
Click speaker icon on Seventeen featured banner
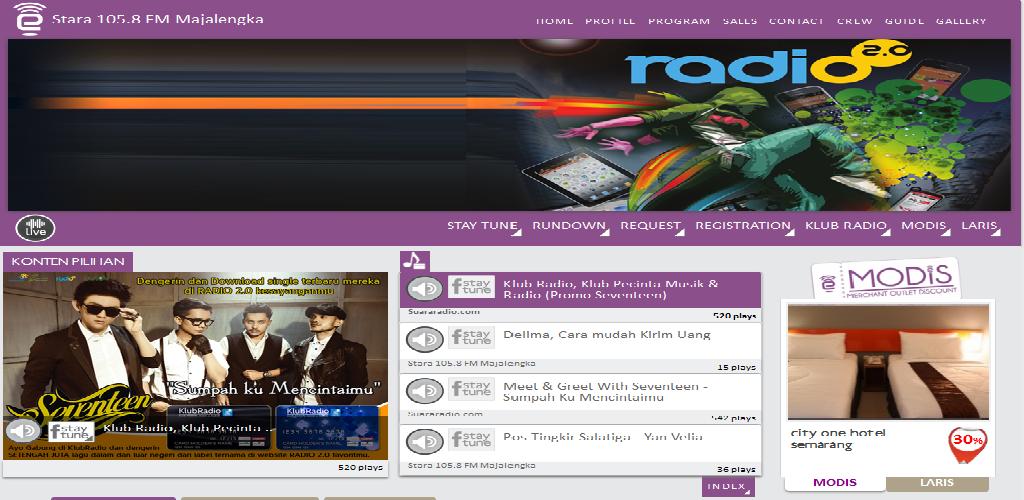(x=24, y=431)
